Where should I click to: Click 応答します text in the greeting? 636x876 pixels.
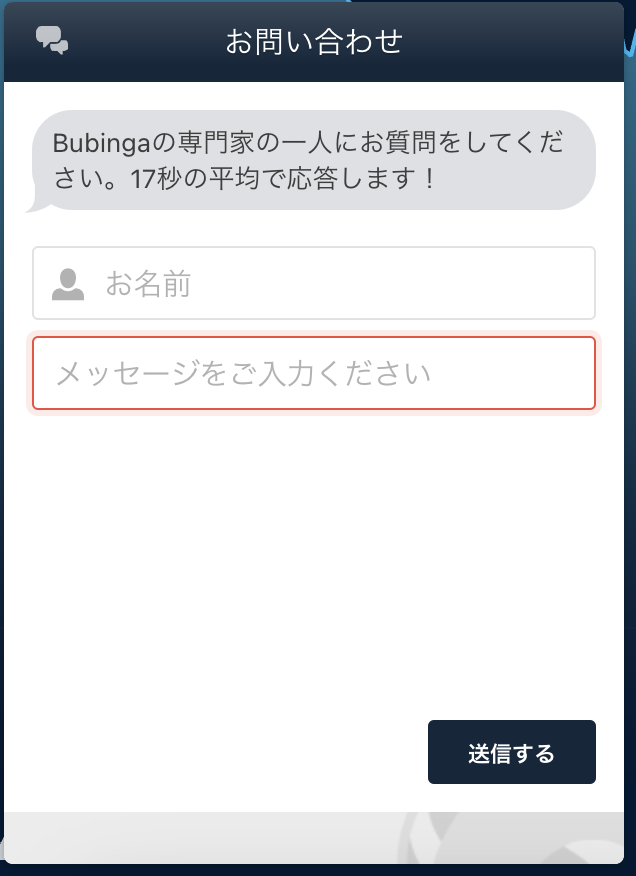click(x=349, y=180)
